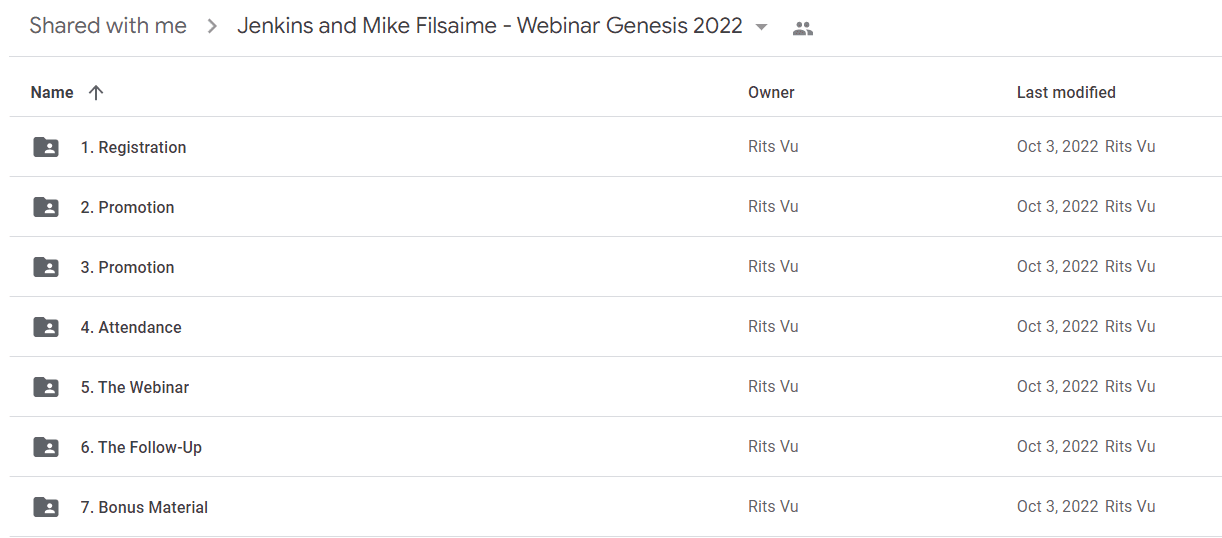
Task: Click the shared folder icon for 7. Bonus Material
Action: tap(46, 507)
